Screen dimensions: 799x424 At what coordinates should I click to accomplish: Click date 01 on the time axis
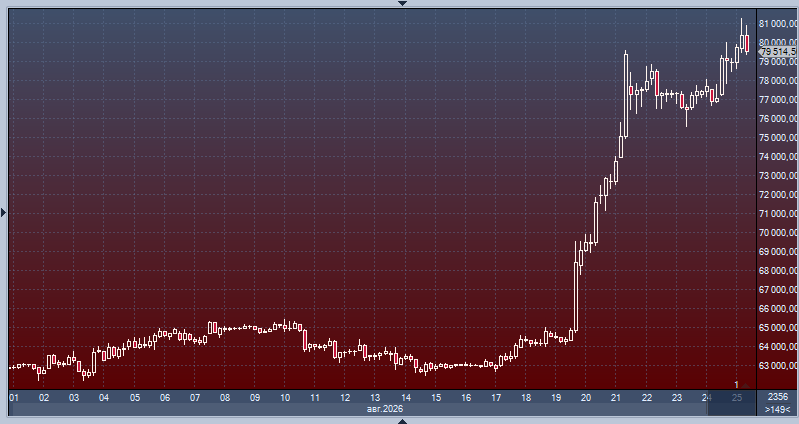click(x=14, y=398)
